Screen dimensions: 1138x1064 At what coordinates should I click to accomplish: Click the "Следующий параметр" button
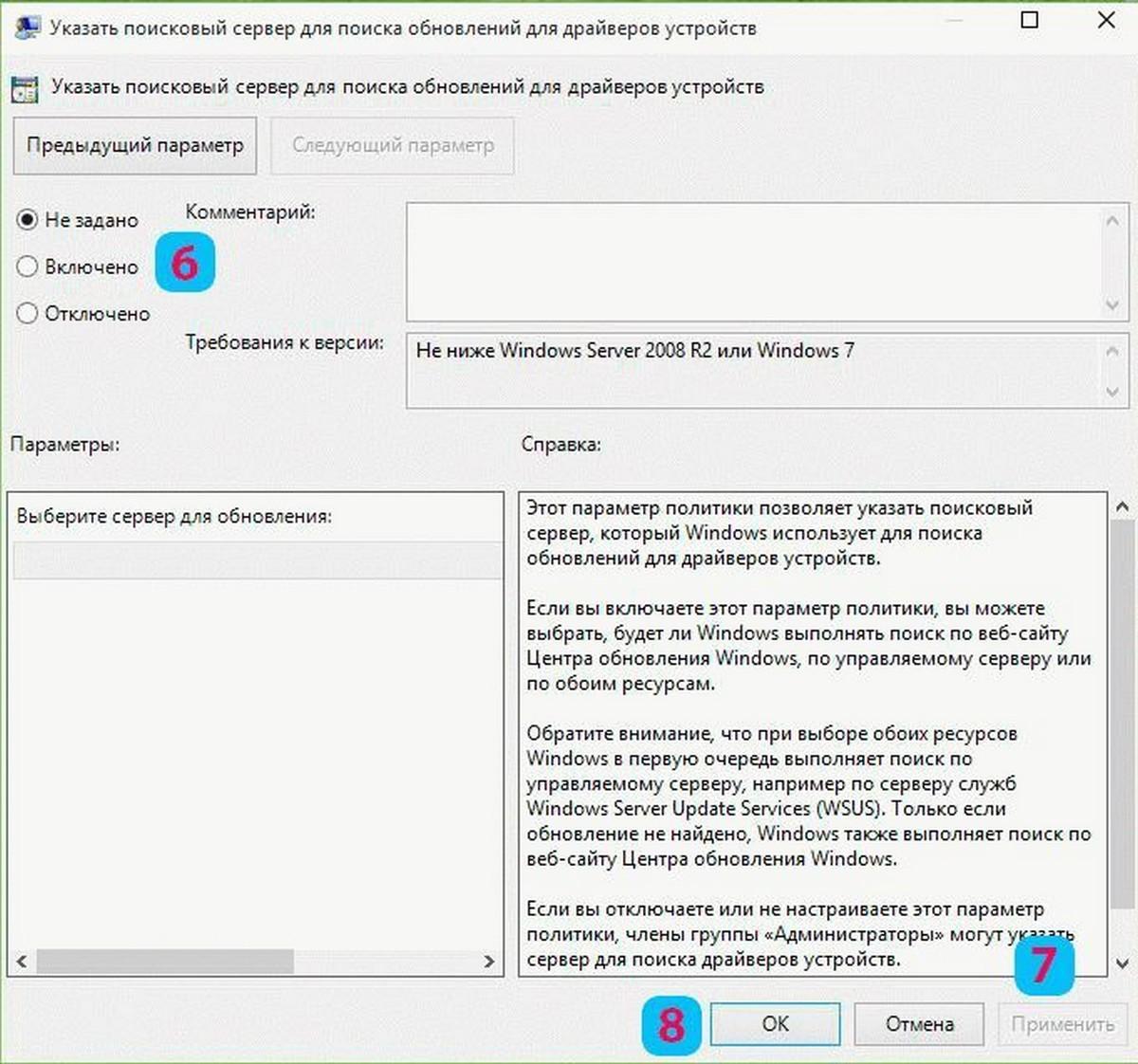point(393,146)
